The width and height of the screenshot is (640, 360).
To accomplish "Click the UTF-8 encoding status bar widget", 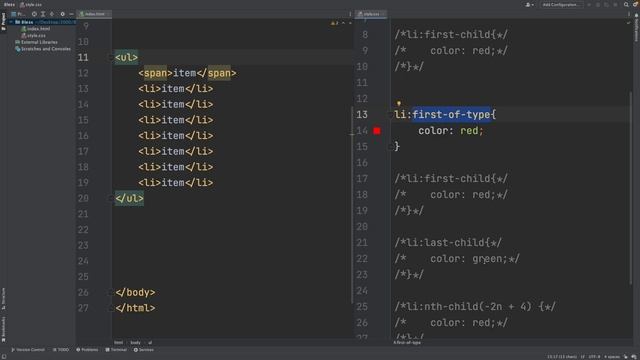I will point(594,357).
